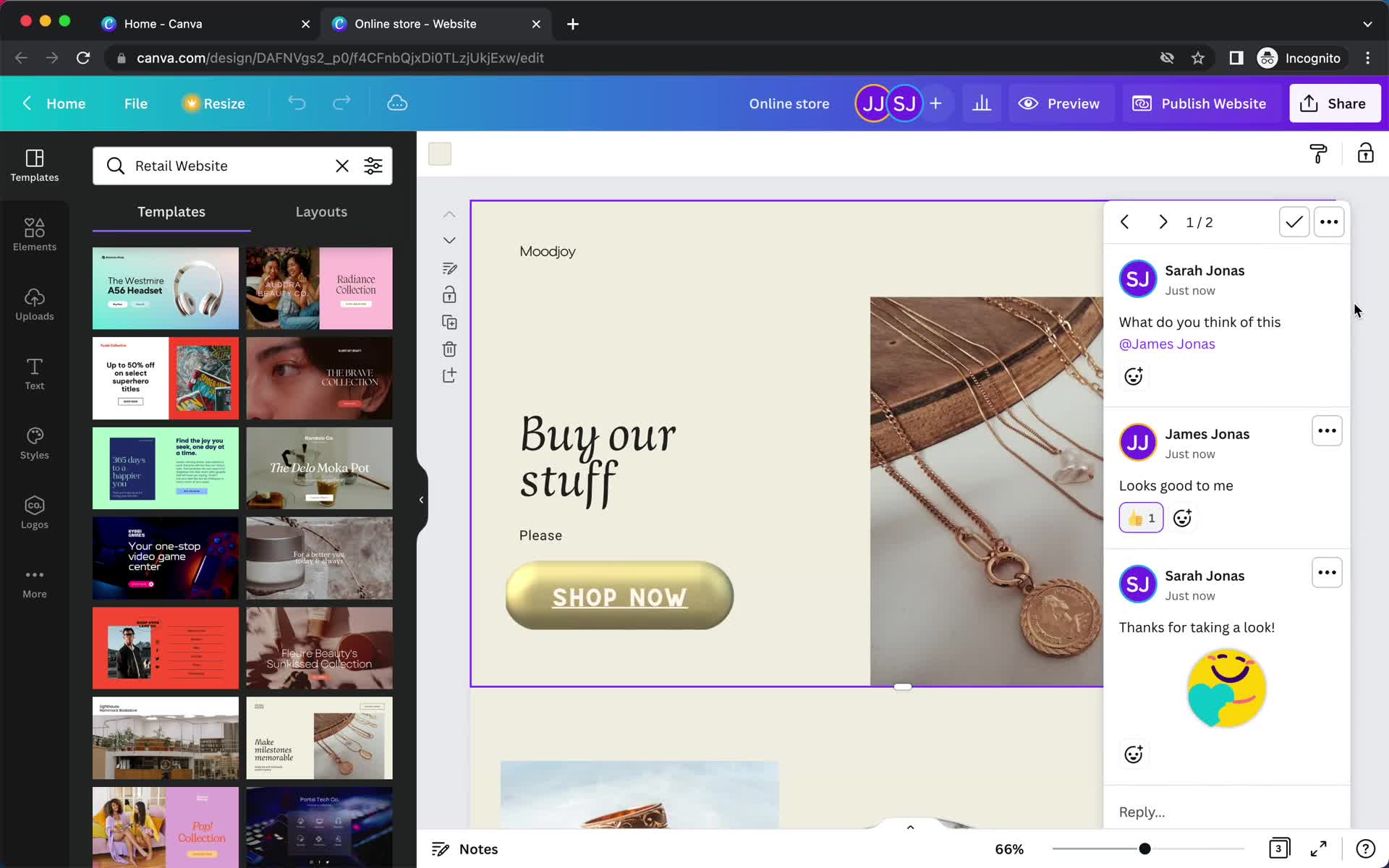The image size is (1389, 868).
Task: Expand the three-dot menu on James Jonas comment
Action: click(x=1327, y=430)
